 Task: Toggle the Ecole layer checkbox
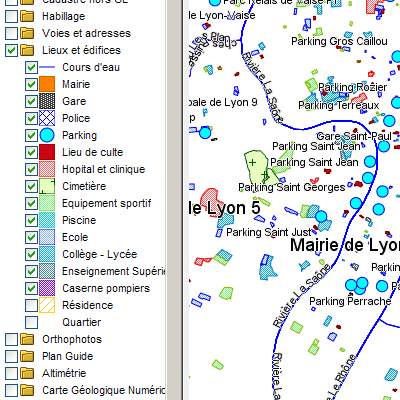[x=32, y=237]
